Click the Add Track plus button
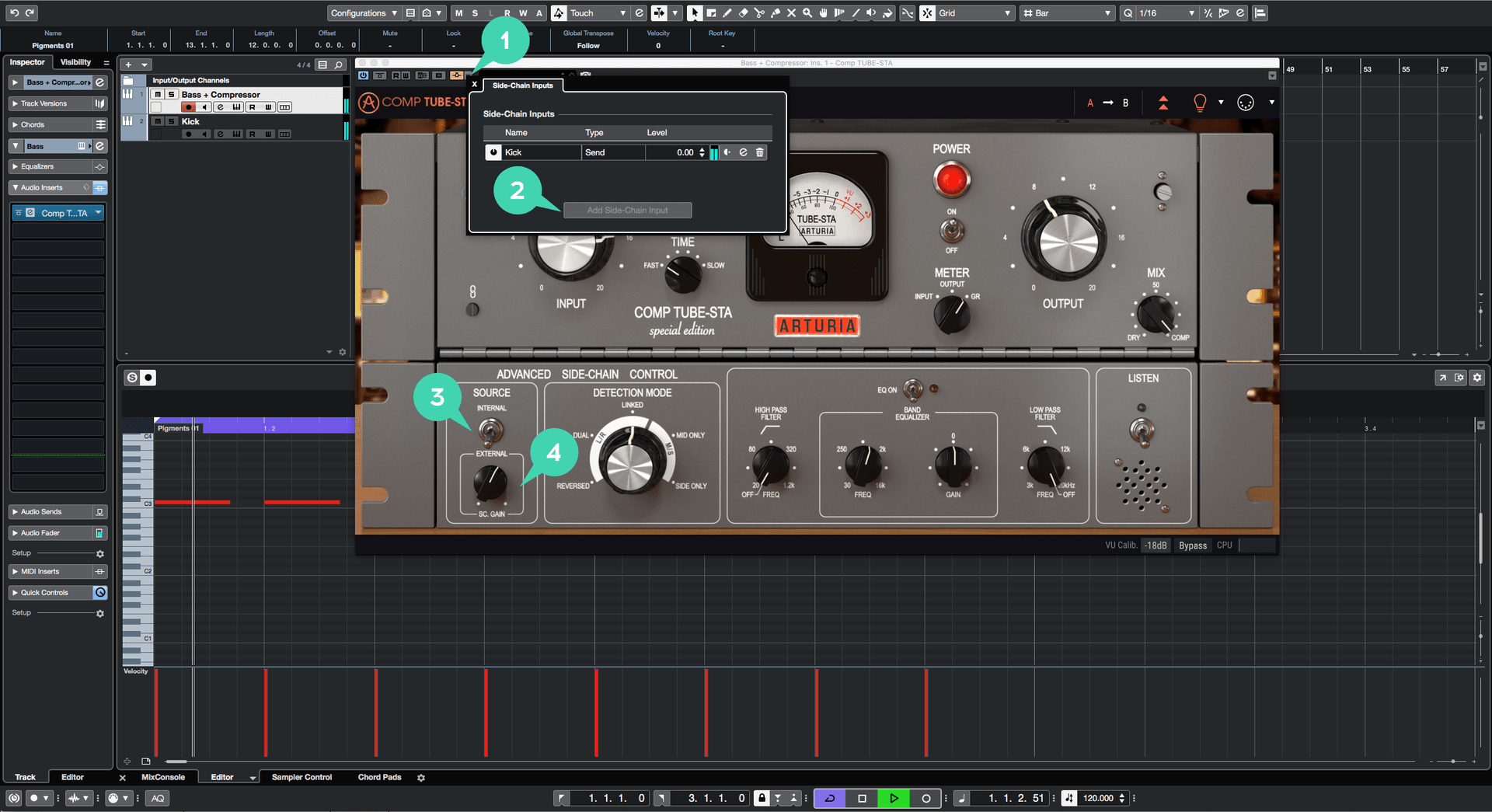This screenshot has height=812, width=1492. 128,65
